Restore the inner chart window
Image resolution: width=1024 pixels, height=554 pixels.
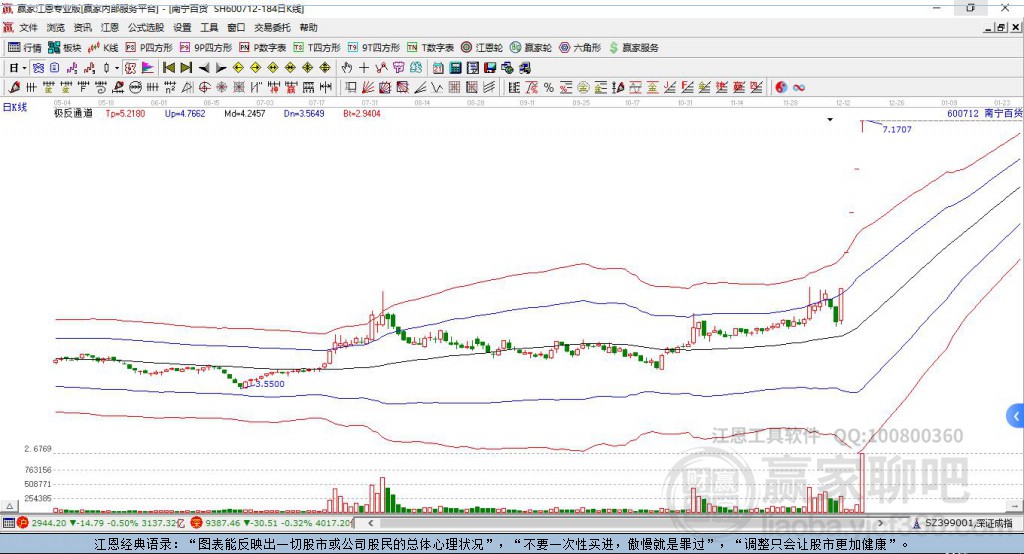click(1001, 27)
